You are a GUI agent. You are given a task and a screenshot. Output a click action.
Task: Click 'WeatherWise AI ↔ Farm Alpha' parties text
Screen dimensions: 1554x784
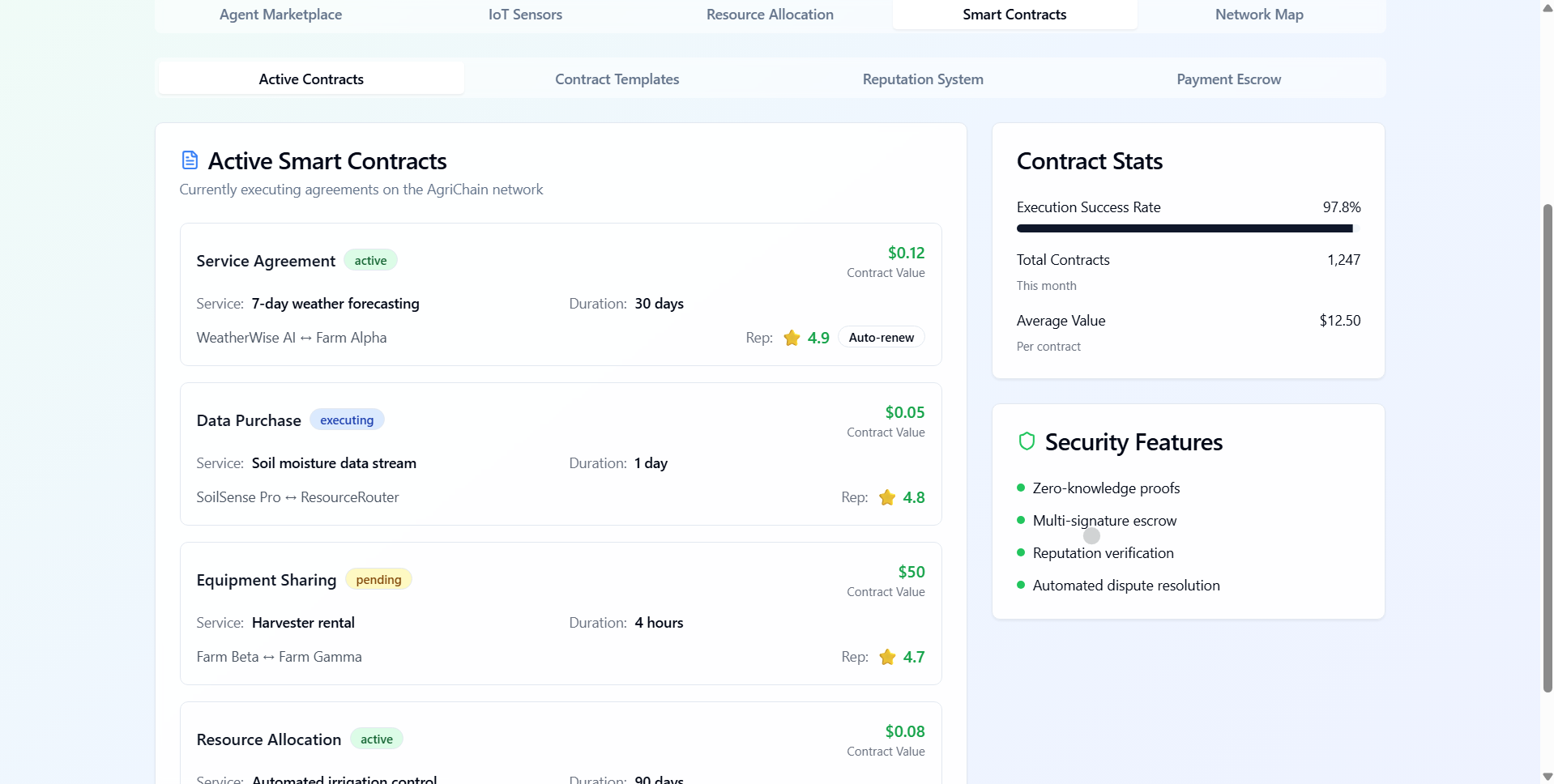pos(292,338)
